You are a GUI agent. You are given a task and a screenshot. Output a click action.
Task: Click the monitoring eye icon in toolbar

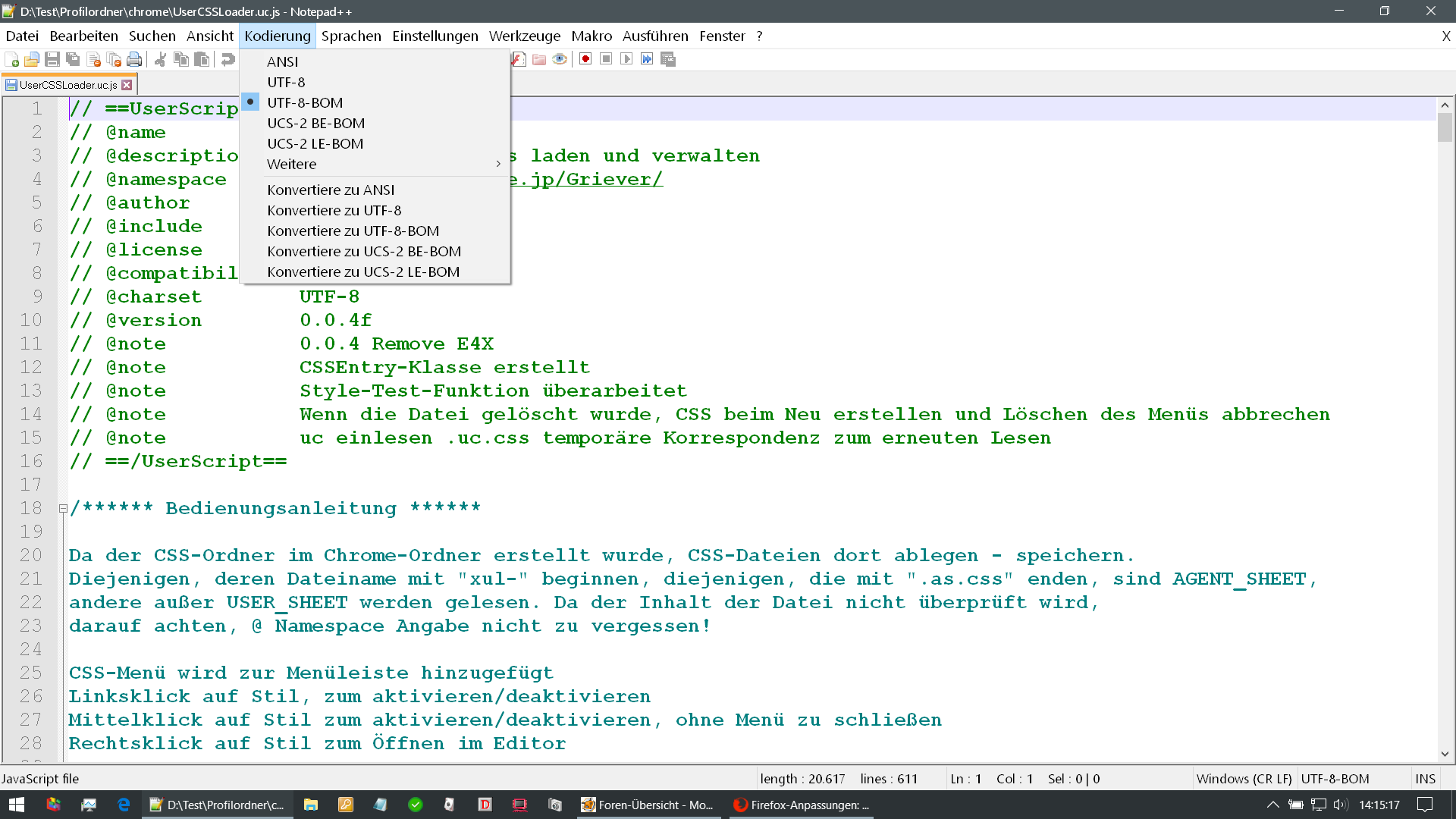pyautogui.click(x=560, y=59)
